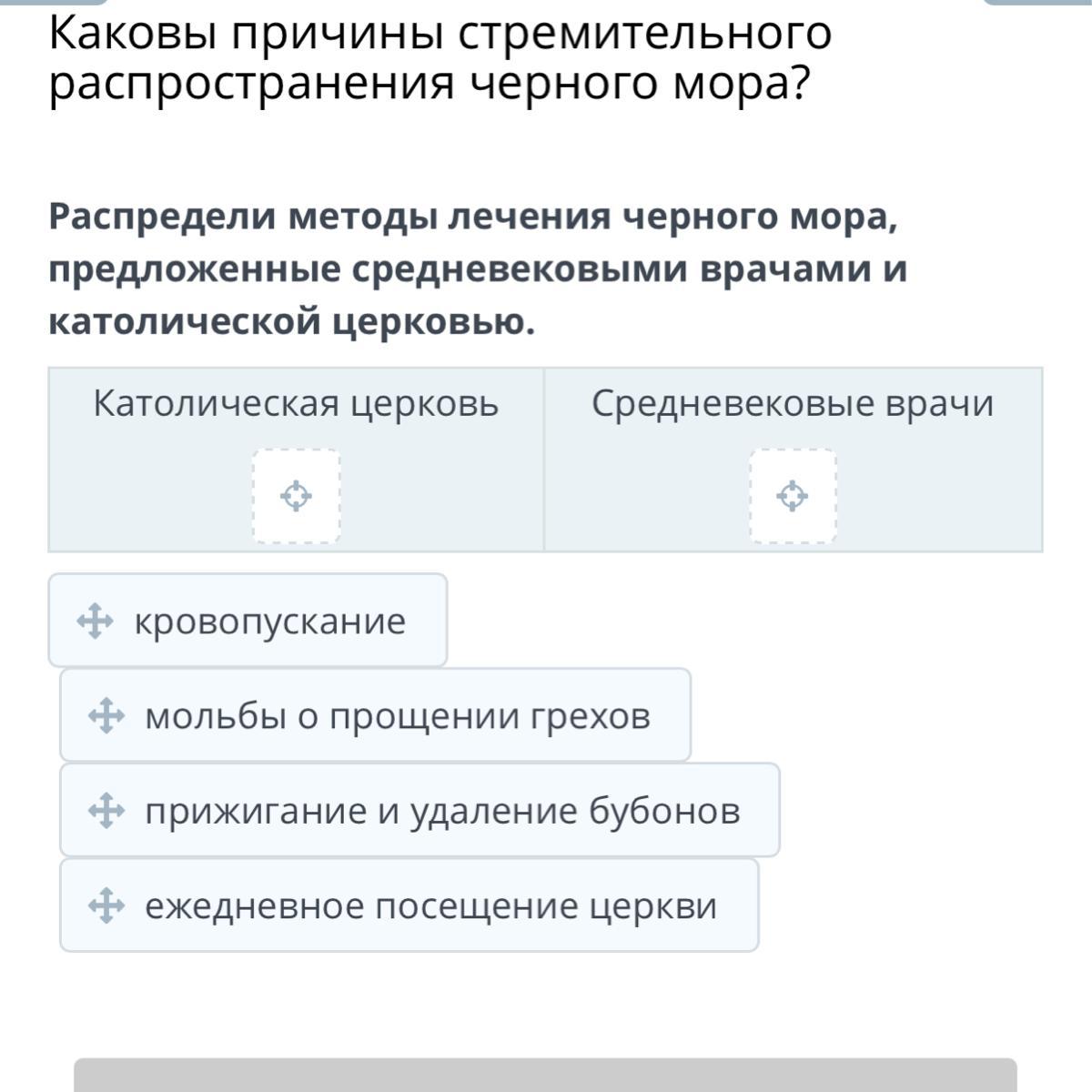Image resolution: width=1092 pixels, height=1092 pixels.
Task: Select the ежедневное посещение церкви card
Action: (409, 905)
